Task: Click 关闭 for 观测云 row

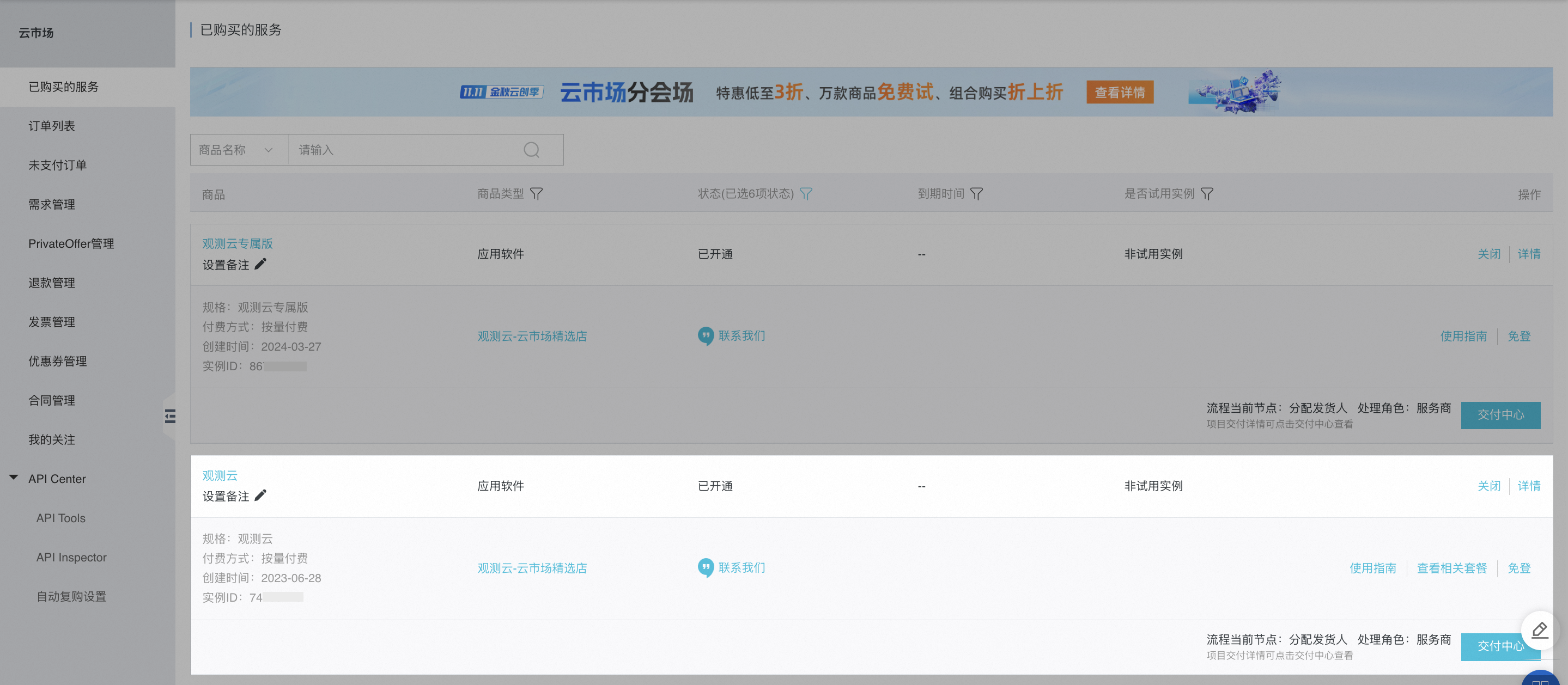Action: (1489, 486)
